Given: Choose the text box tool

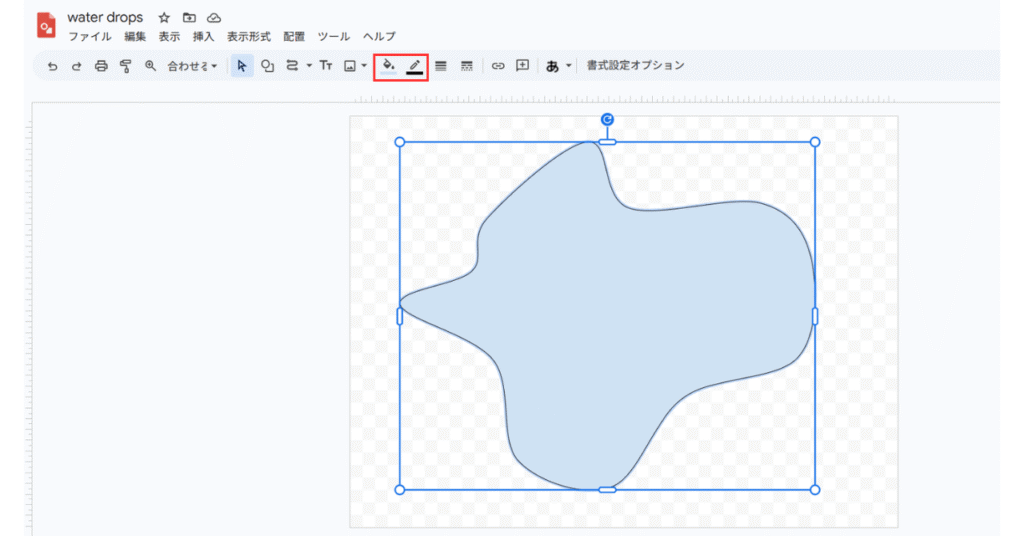Looking at the screenshot, I should click(x=325, y=66).
